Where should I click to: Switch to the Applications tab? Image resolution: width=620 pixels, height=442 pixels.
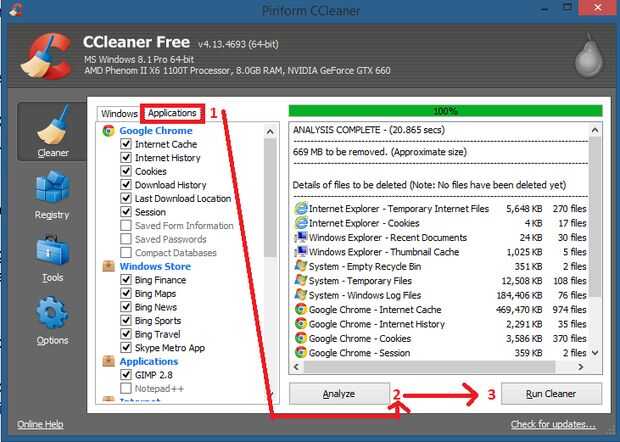[x=172, y=113]
